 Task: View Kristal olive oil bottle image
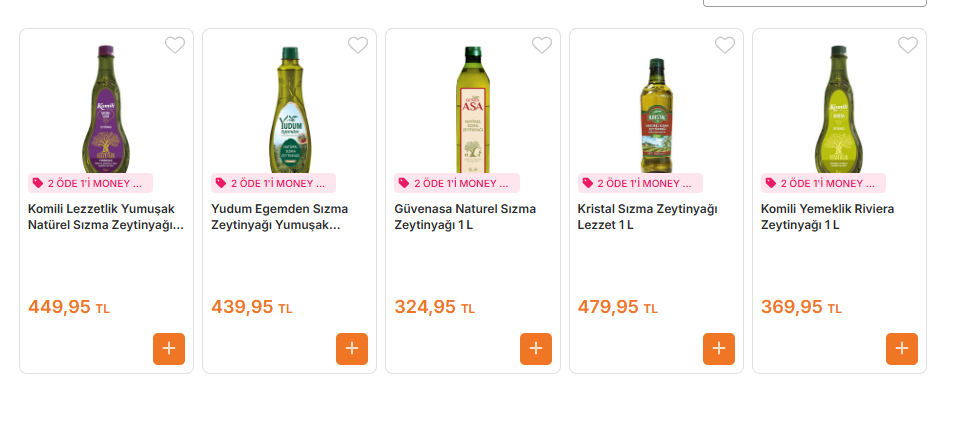point(656,114)
